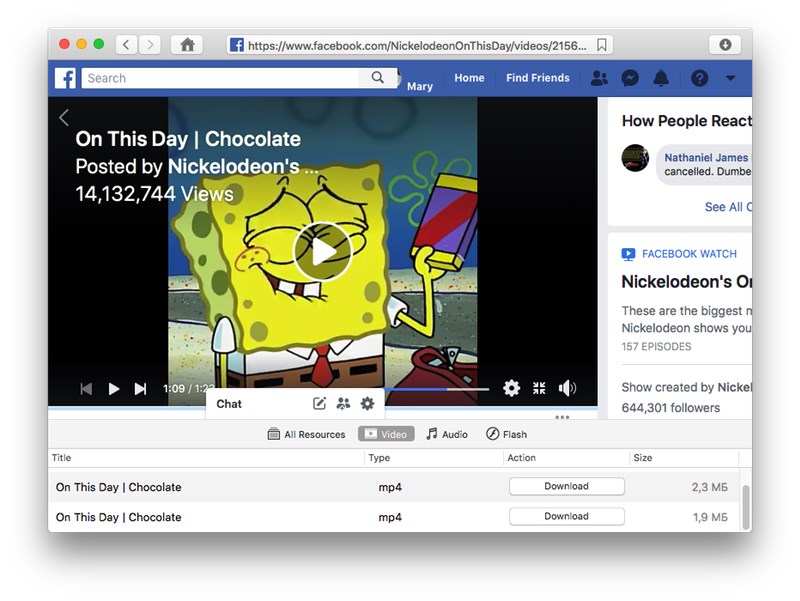Close the video with the back chevron
Image resolution: width=800 pixels, height=601 pixels.
64,118
